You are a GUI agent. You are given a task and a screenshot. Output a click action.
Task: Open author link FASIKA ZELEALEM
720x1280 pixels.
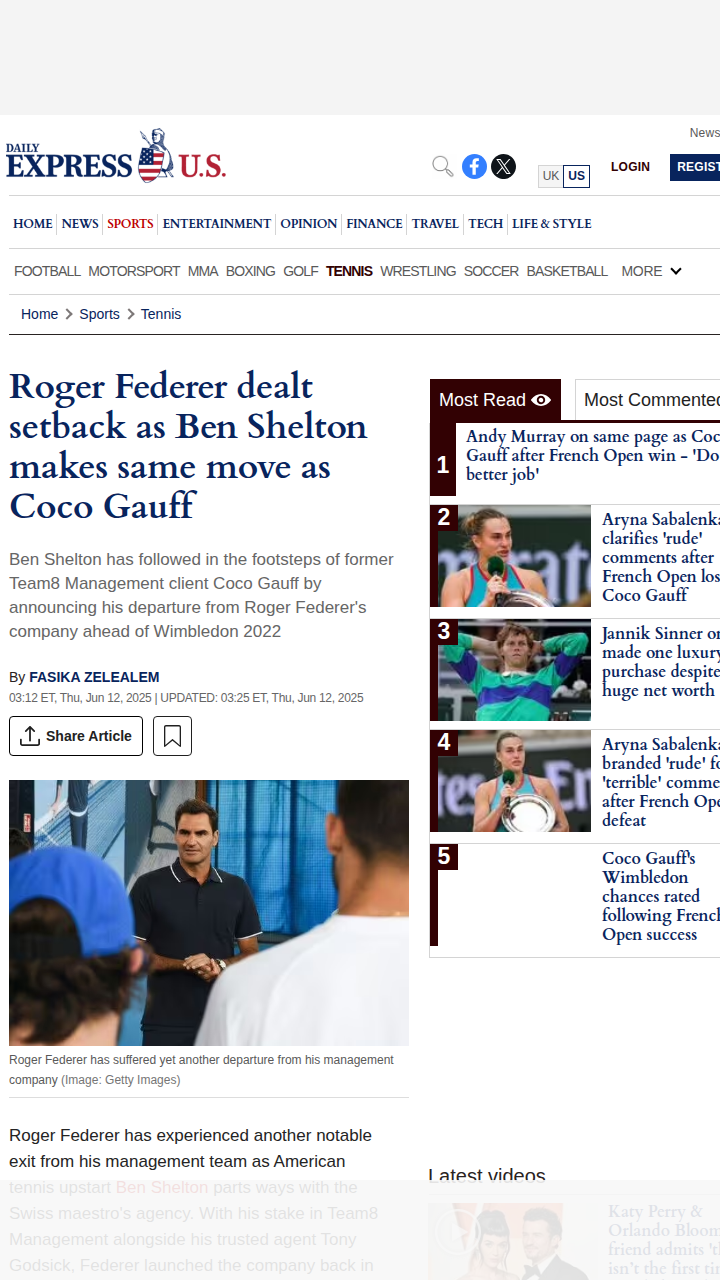pyautogui.click(x=94, y=677)
